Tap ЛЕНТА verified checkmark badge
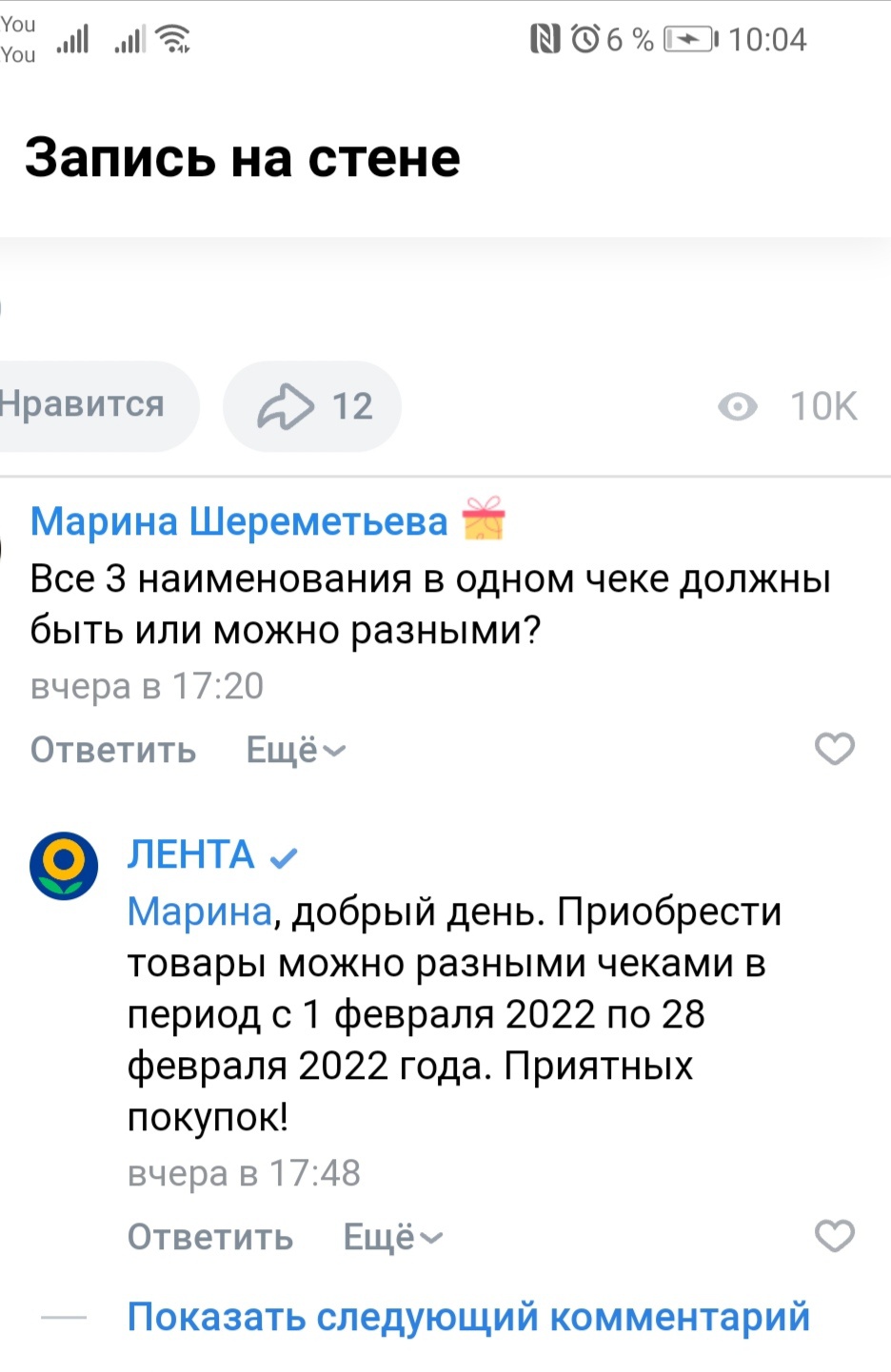Image resolution: width=891 pixels, height=1372 pixels. click(x=284, y=858)
